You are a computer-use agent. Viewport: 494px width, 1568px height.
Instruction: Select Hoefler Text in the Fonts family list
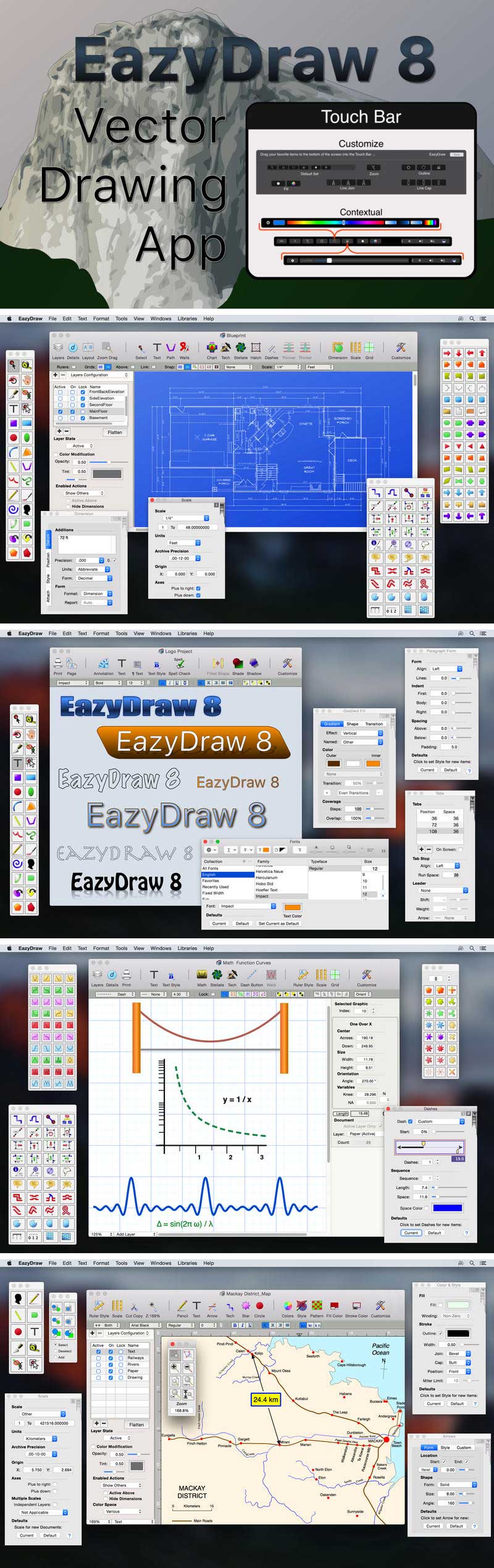(x=267, y=890)
